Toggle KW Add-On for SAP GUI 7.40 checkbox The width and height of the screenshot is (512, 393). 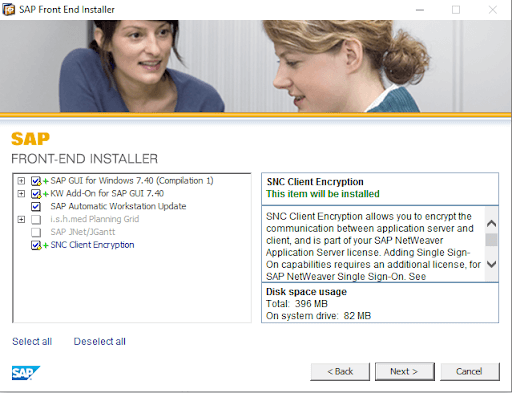(36, 194)
